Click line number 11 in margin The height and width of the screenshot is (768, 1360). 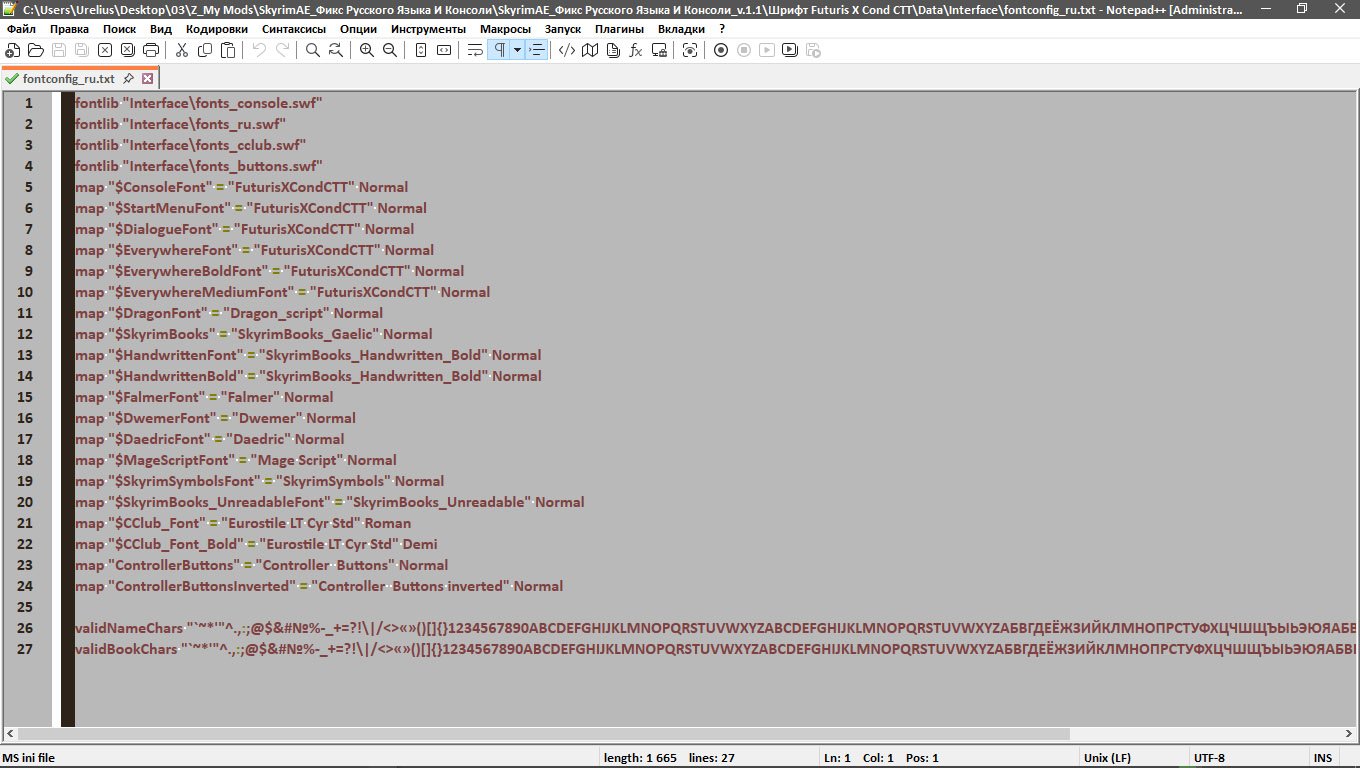point(25,313)
